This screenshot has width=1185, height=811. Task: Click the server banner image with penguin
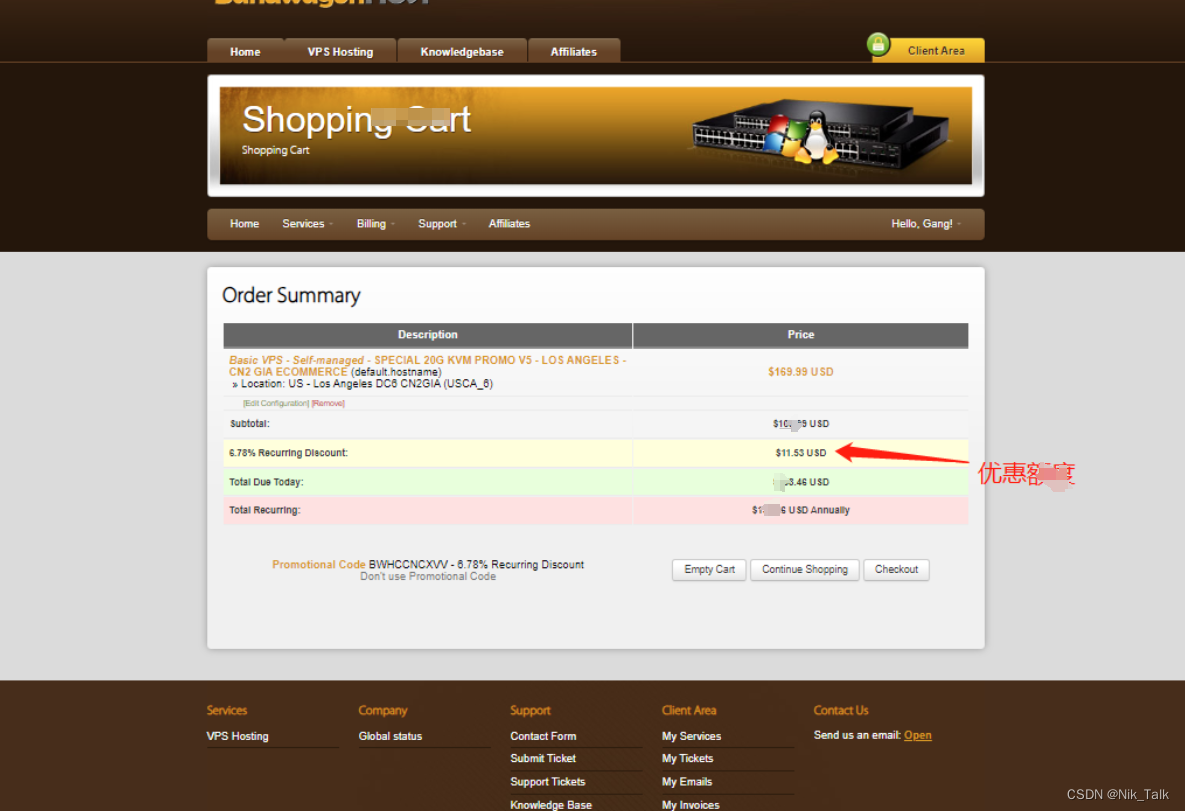pyautogui.click(x=819, y=135)
